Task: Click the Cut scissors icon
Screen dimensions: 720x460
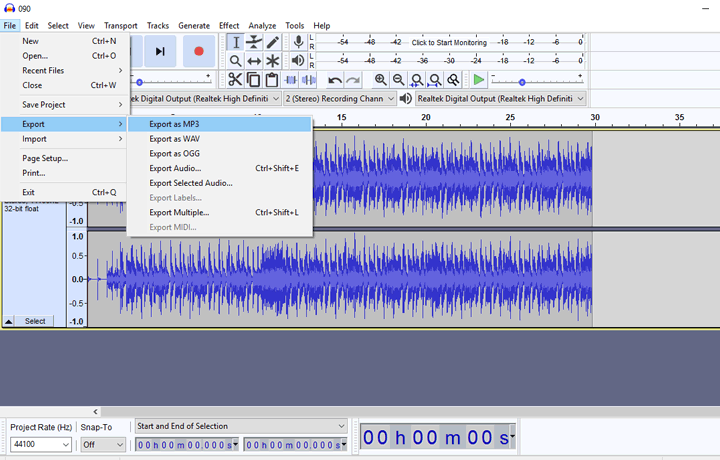Action: click(235, 80)
